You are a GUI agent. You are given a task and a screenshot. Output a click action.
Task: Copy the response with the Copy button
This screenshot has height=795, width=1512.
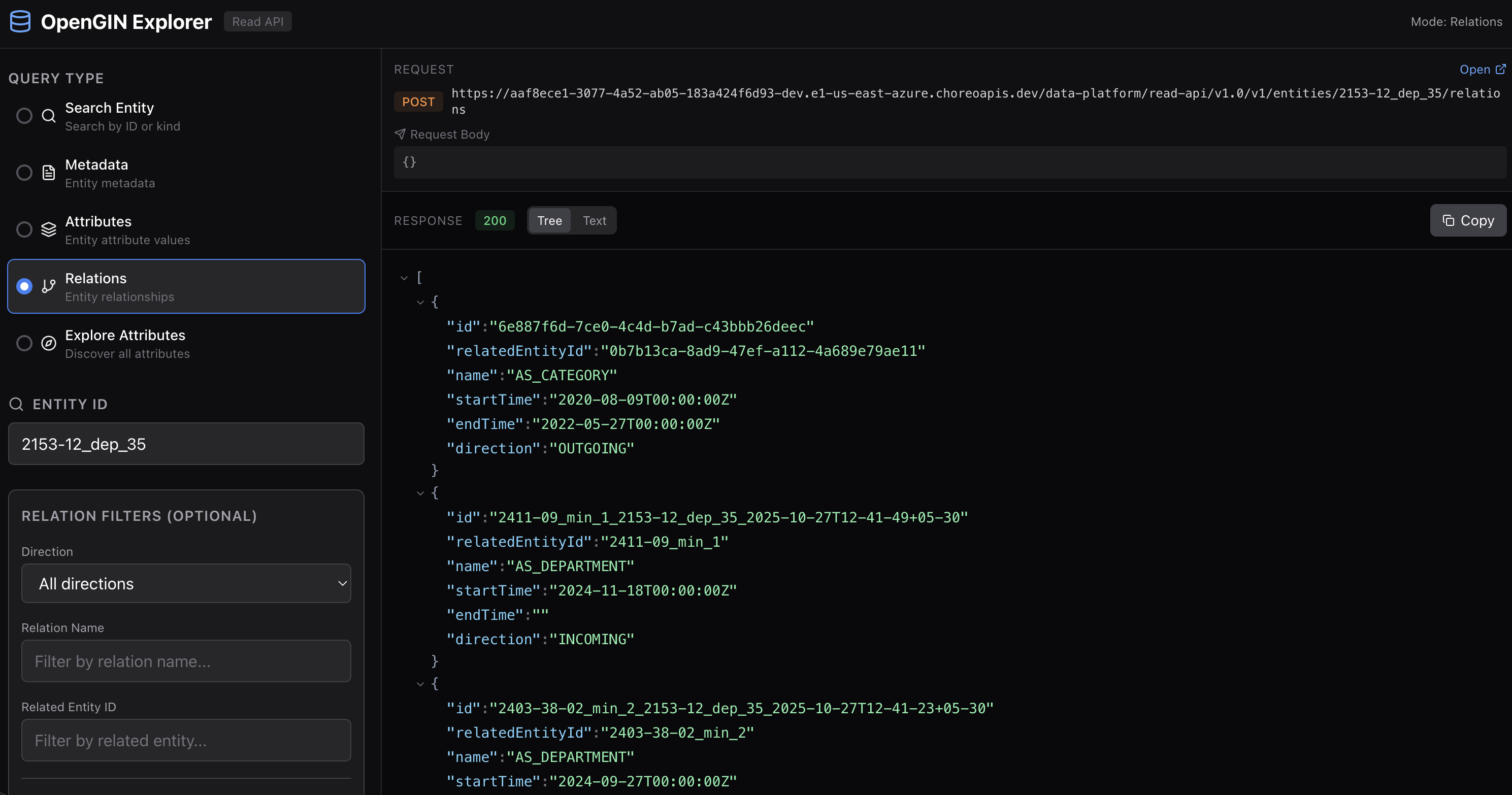point(1467,221)
